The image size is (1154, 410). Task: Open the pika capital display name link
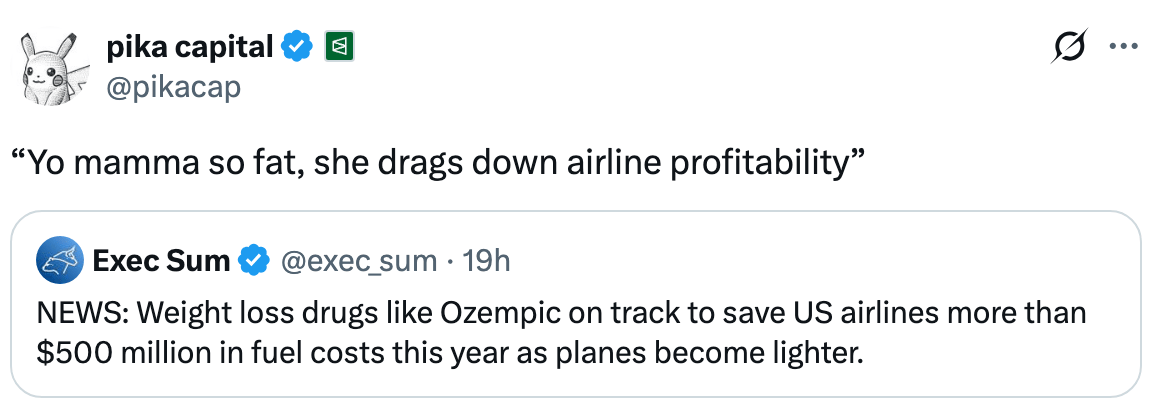[188, 46]
